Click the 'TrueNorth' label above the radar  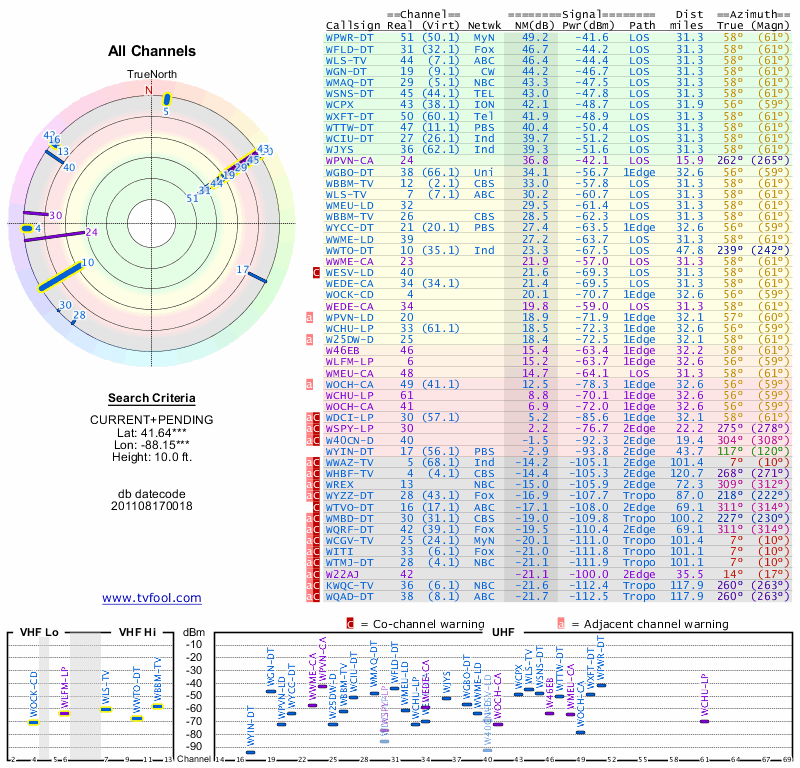(x=152, y=75)
